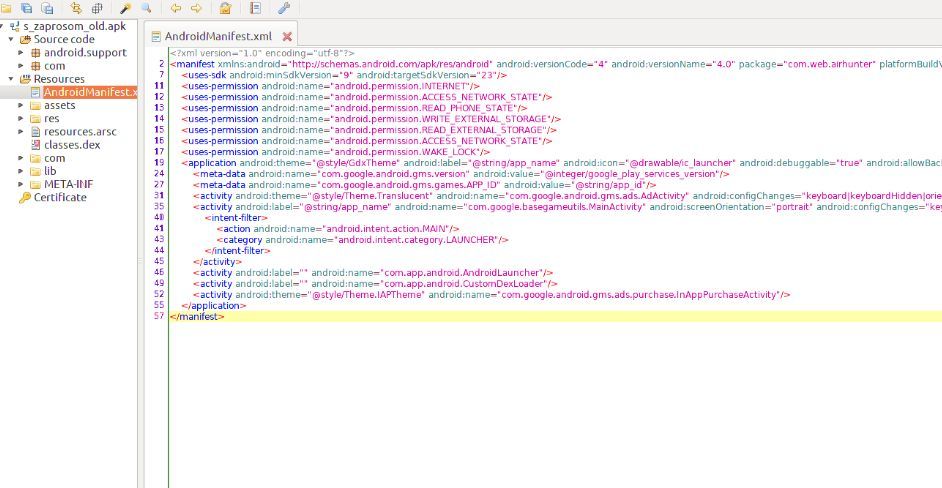Expand the META-INF folder arrow
This screenshot has width=942, height=488.
click(21, 184)
